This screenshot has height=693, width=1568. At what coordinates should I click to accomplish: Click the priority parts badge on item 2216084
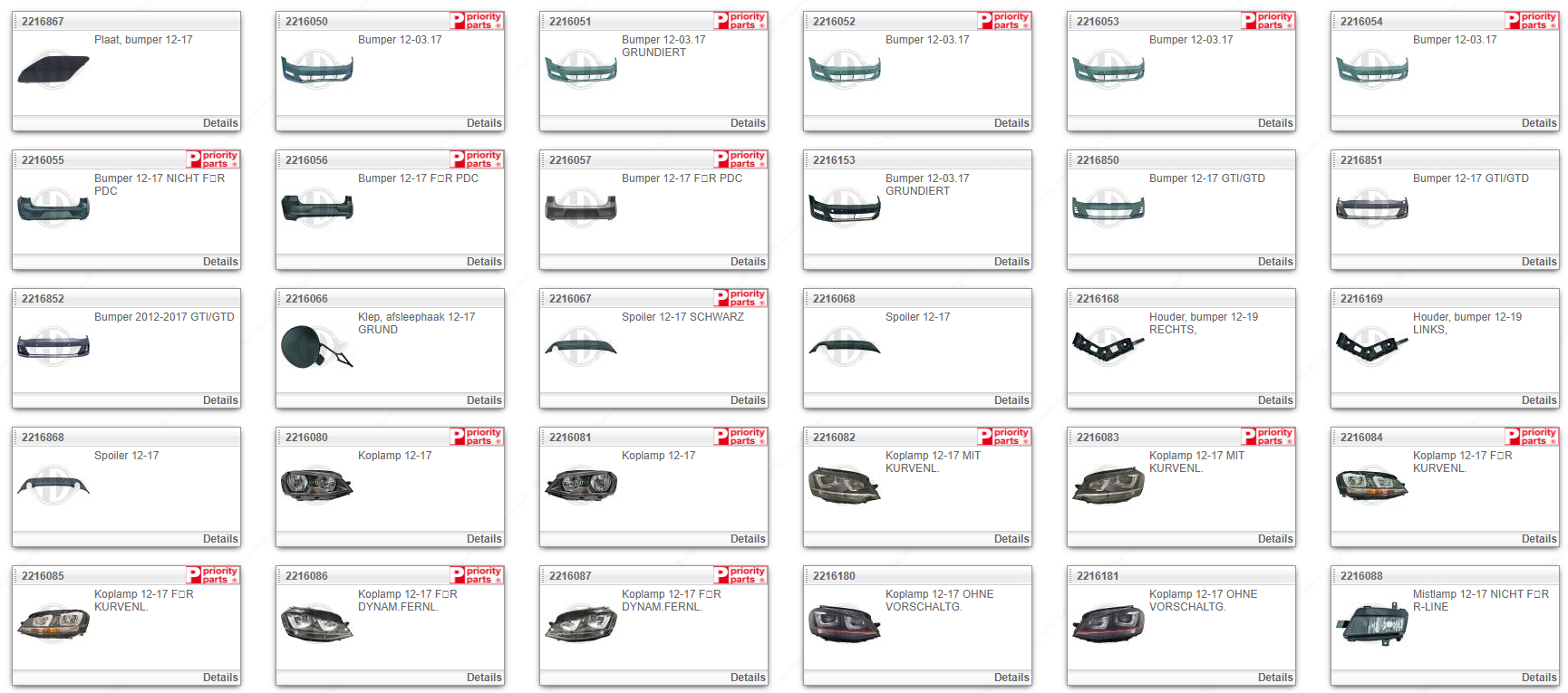pos(1532,437)
